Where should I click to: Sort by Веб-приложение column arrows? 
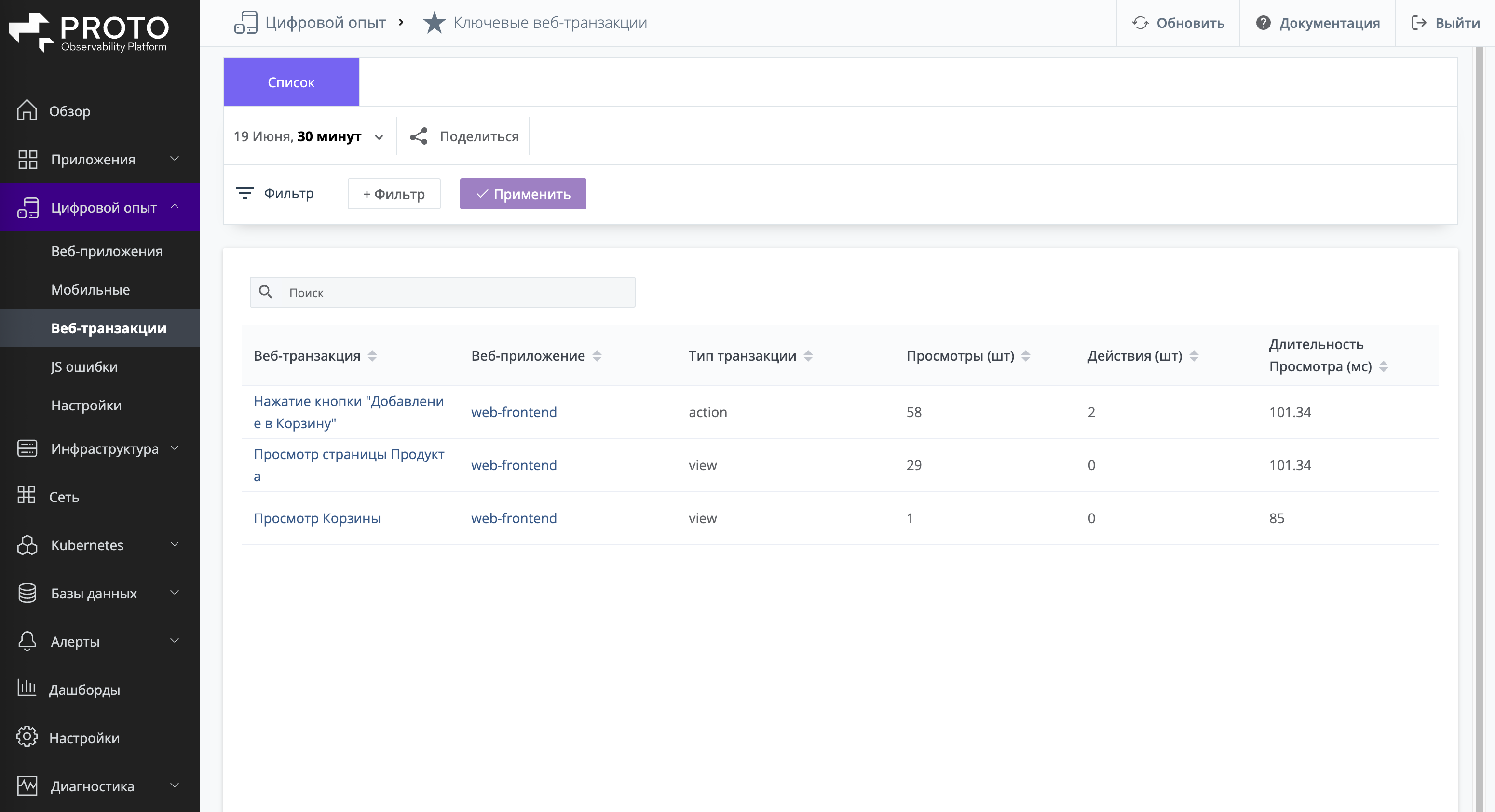point(597,356)
